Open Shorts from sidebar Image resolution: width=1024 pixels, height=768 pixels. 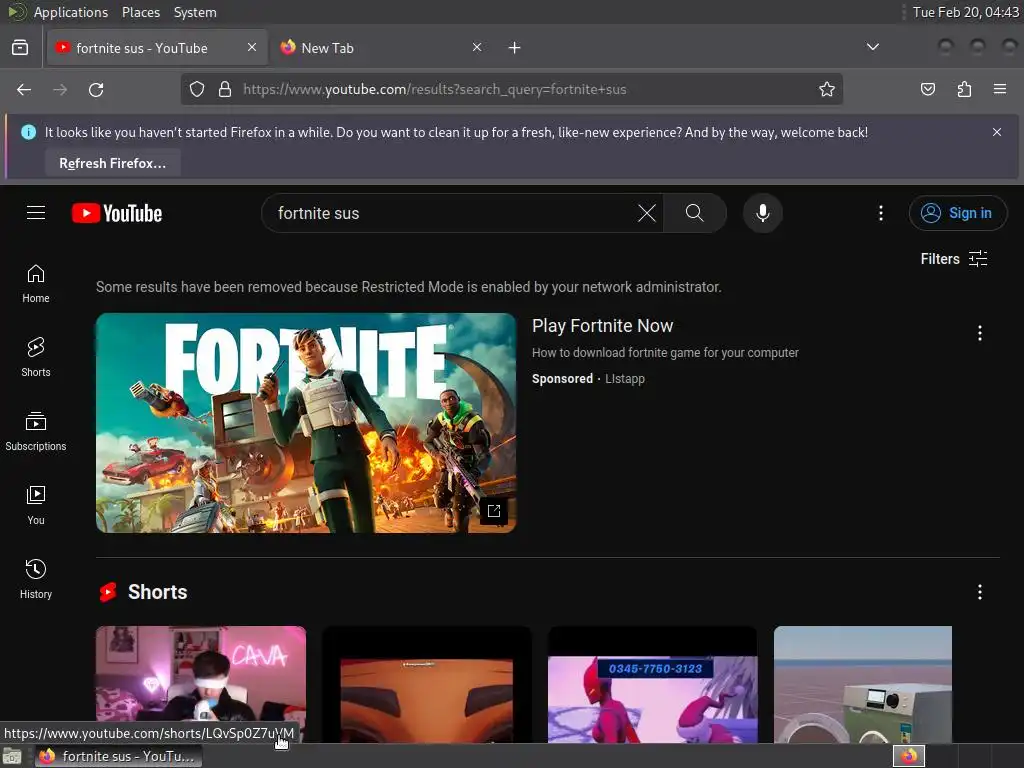[36, 357]
